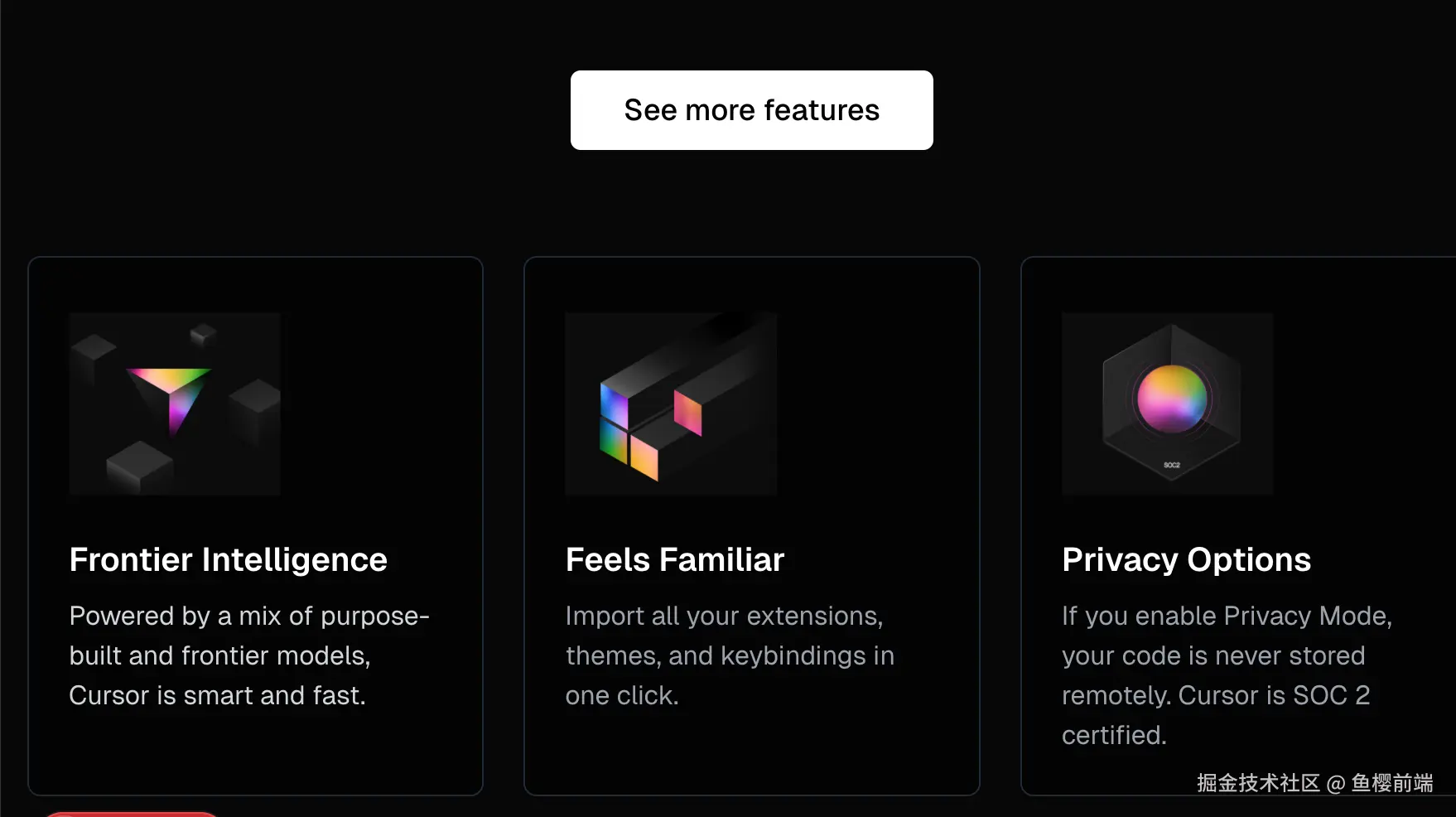Screen dimensions: 1456x817
Task: Click the large gray cube below the prism
Action: coord(139,467)
